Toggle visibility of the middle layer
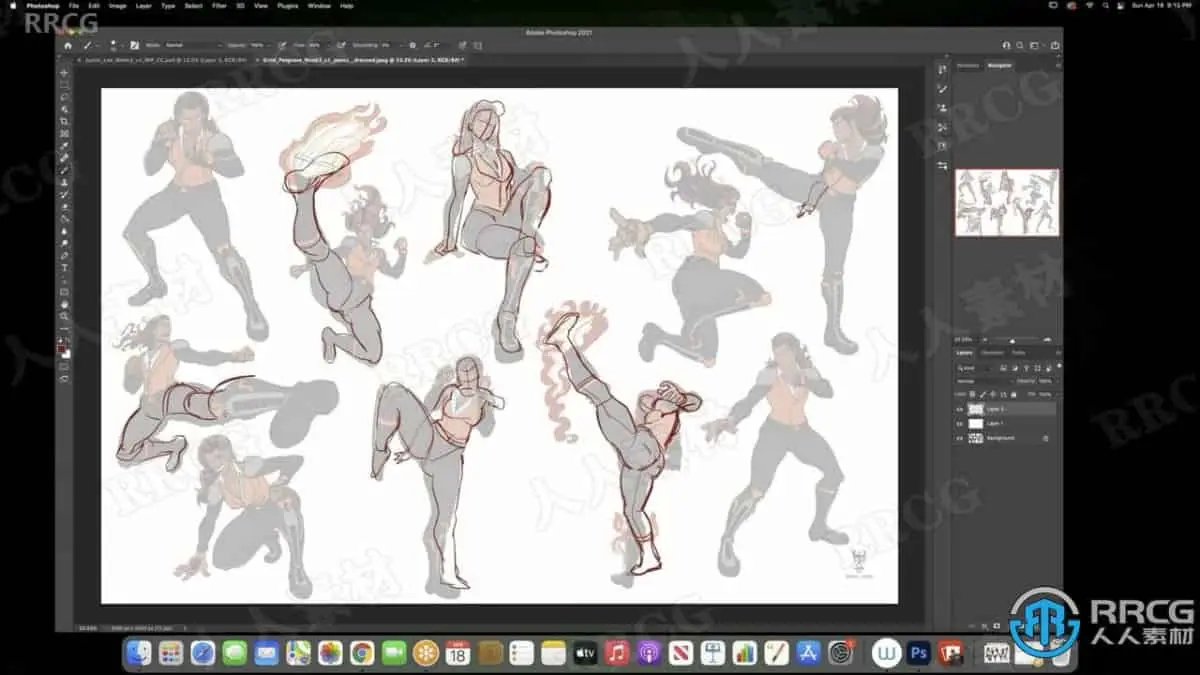Viewport: 1200px width, 675px height. (960, 424)
